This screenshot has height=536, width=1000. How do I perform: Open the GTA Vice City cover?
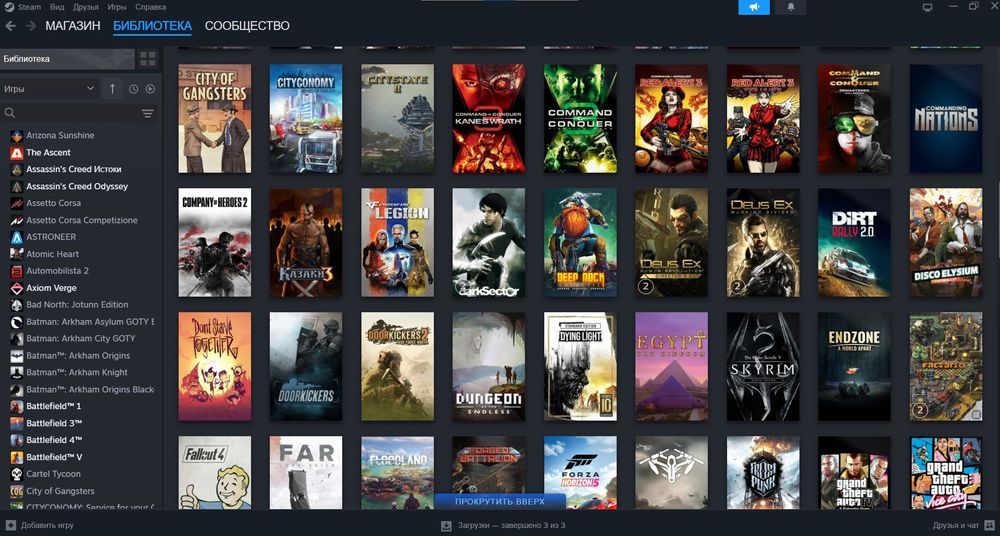[x=946, y=472]
